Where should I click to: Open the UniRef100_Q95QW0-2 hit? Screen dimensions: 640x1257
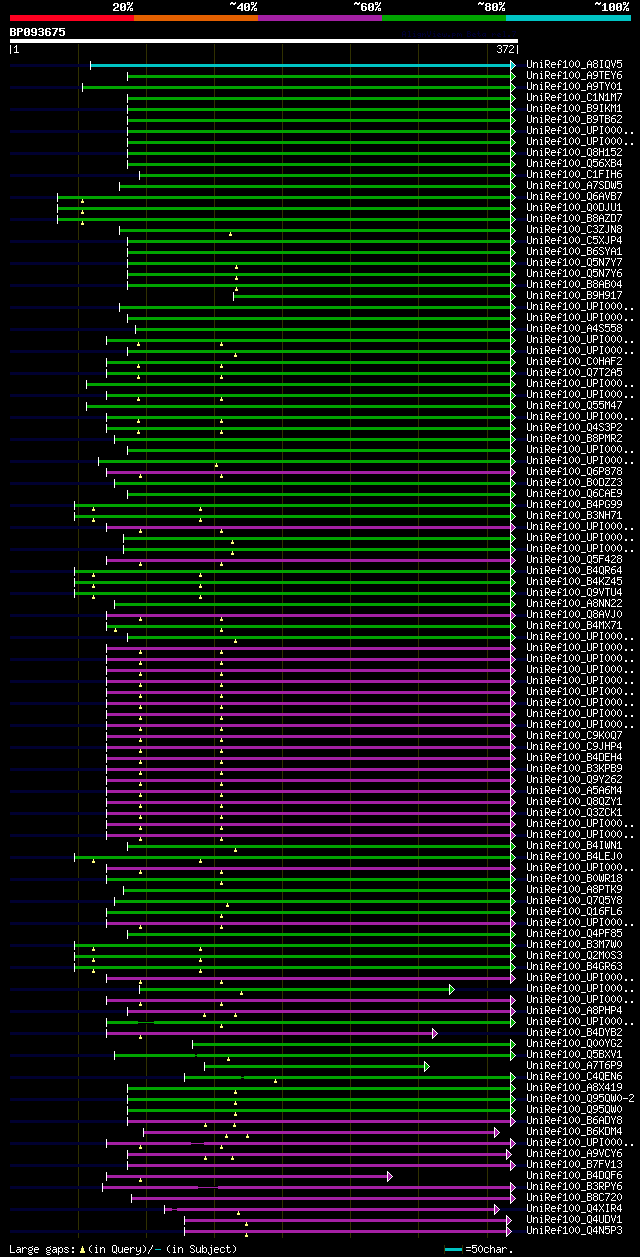pos(580,1098)
